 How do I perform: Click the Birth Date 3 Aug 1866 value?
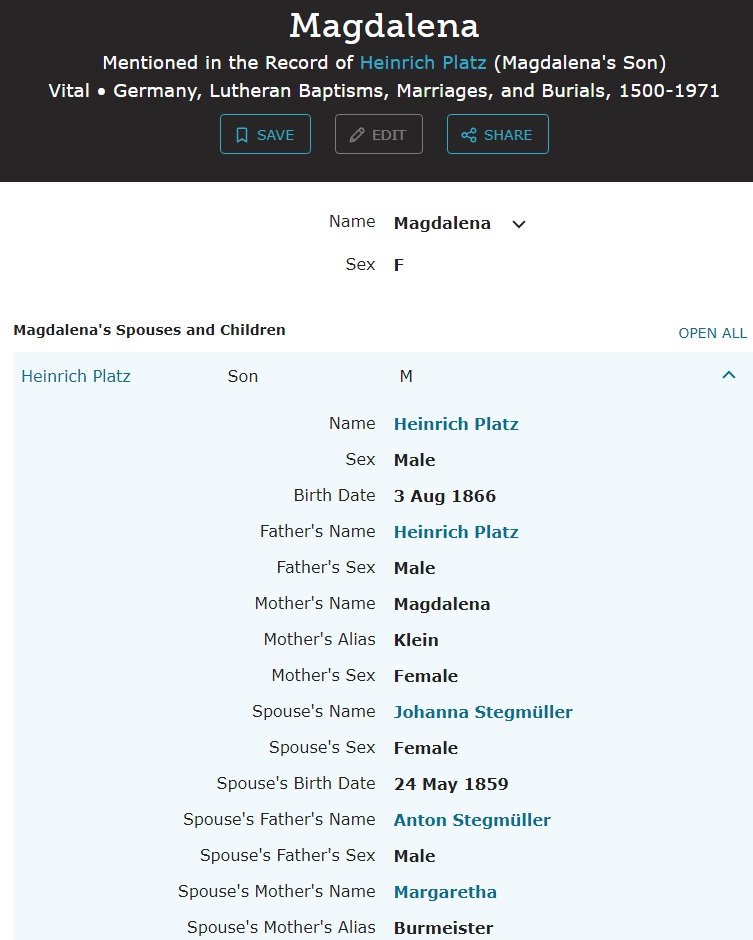click(x=445, y=496)
